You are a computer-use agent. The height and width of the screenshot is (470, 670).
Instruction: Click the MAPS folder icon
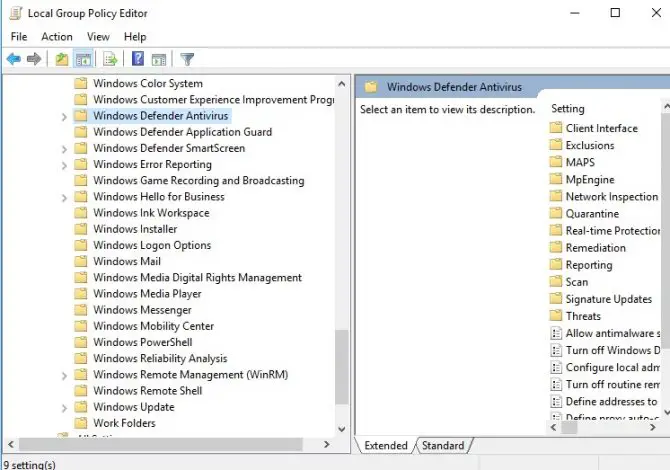click(555, 162)
